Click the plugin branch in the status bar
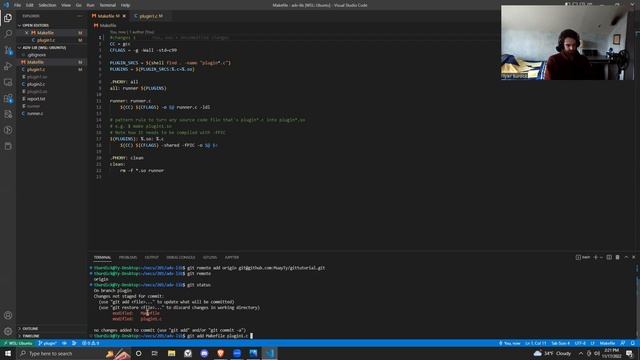This screenshot has width=640, height=360. pos(47,343)
